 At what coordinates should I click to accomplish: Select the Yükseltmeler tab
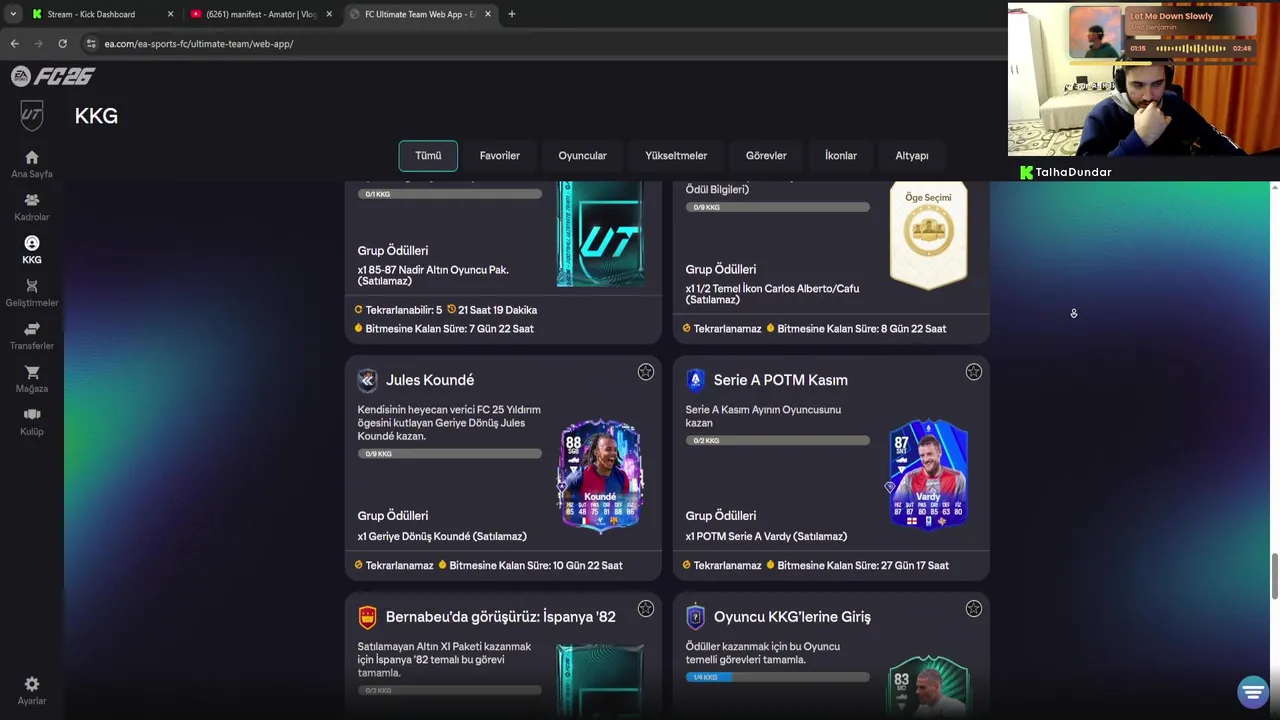[x=676, y=156]
